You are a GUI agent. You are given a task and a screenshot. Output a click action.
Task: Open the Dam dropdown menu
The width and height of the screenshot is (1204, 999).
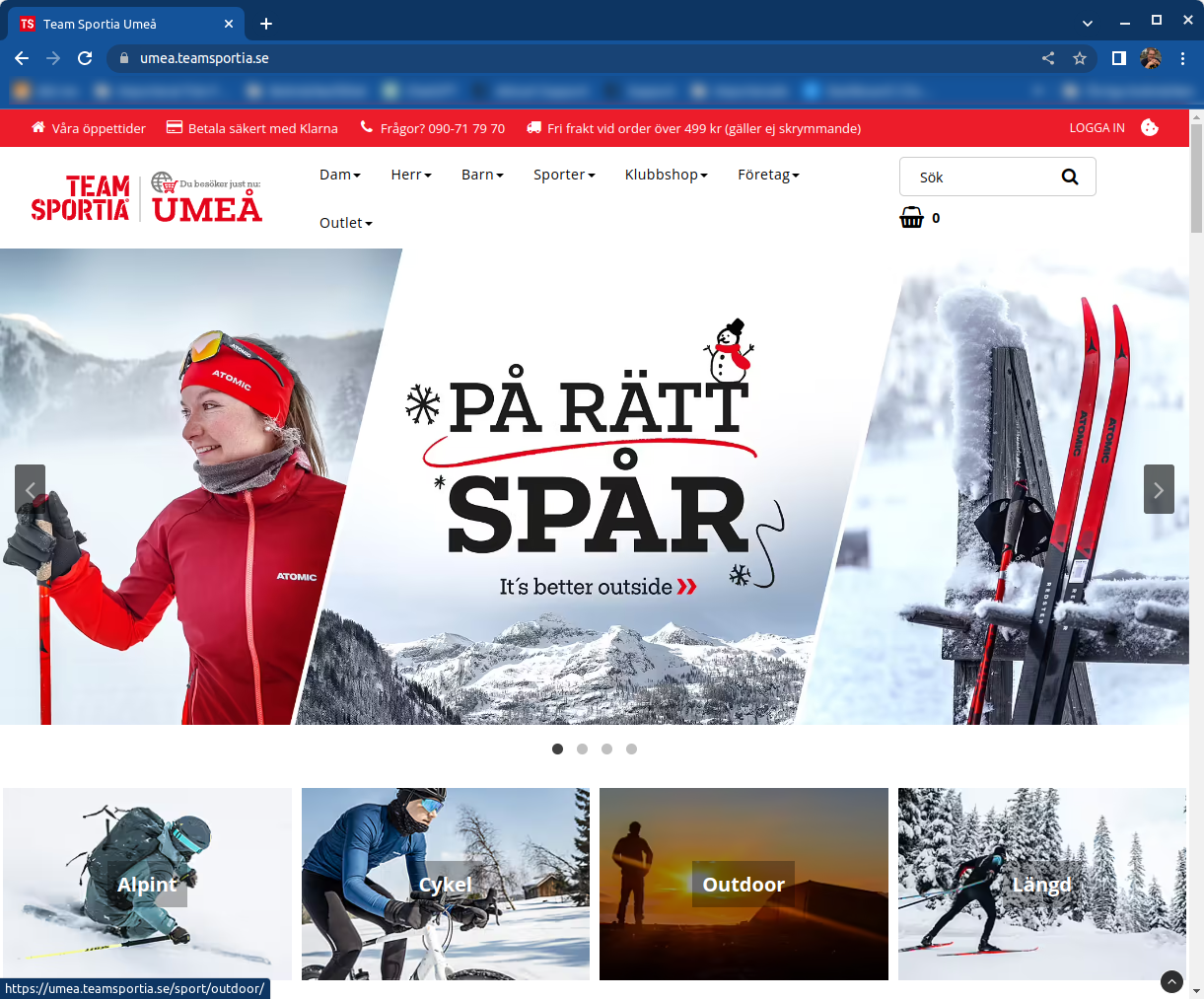pos(339,175)
